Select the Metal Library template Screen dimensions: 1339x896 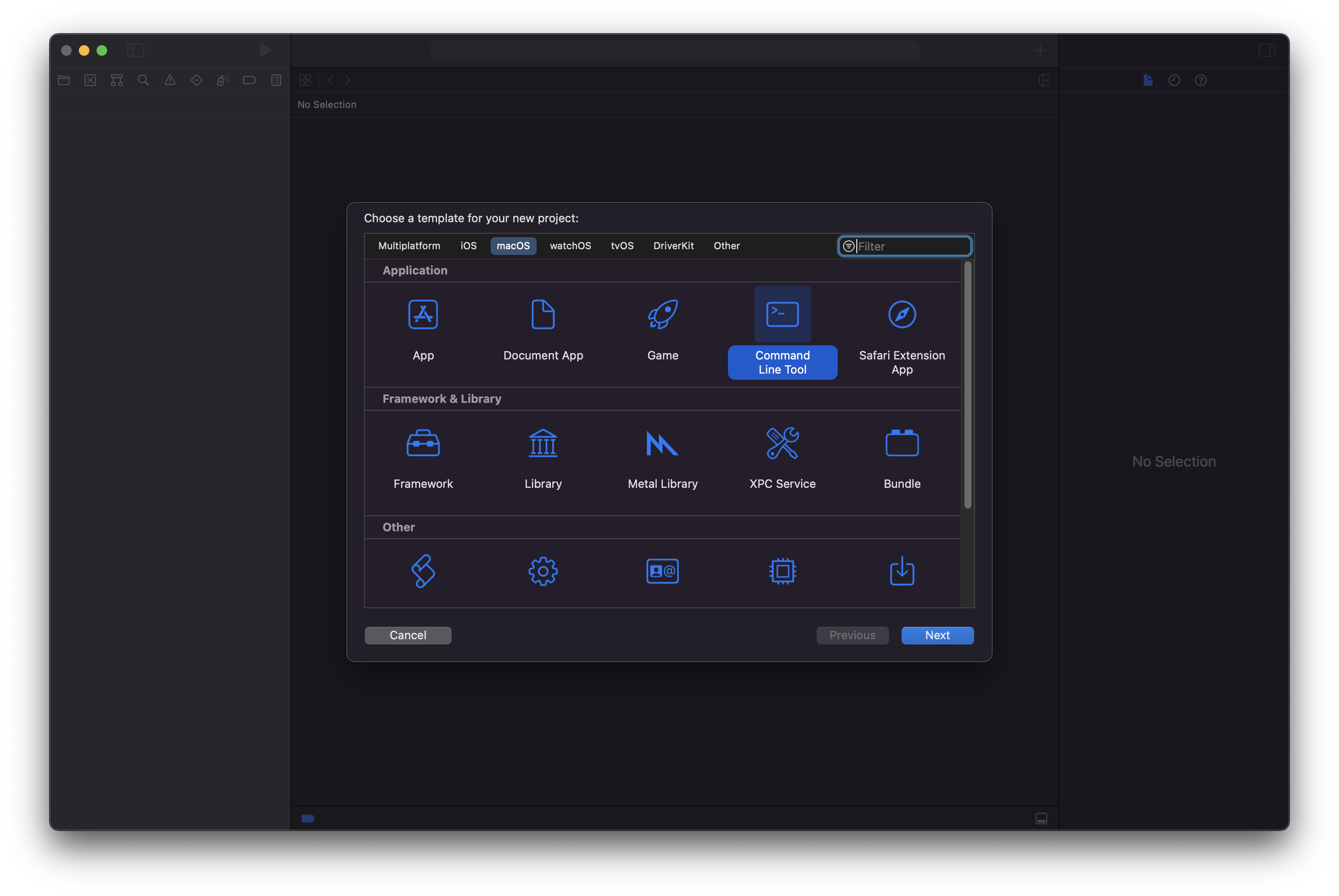click(662, 444)
